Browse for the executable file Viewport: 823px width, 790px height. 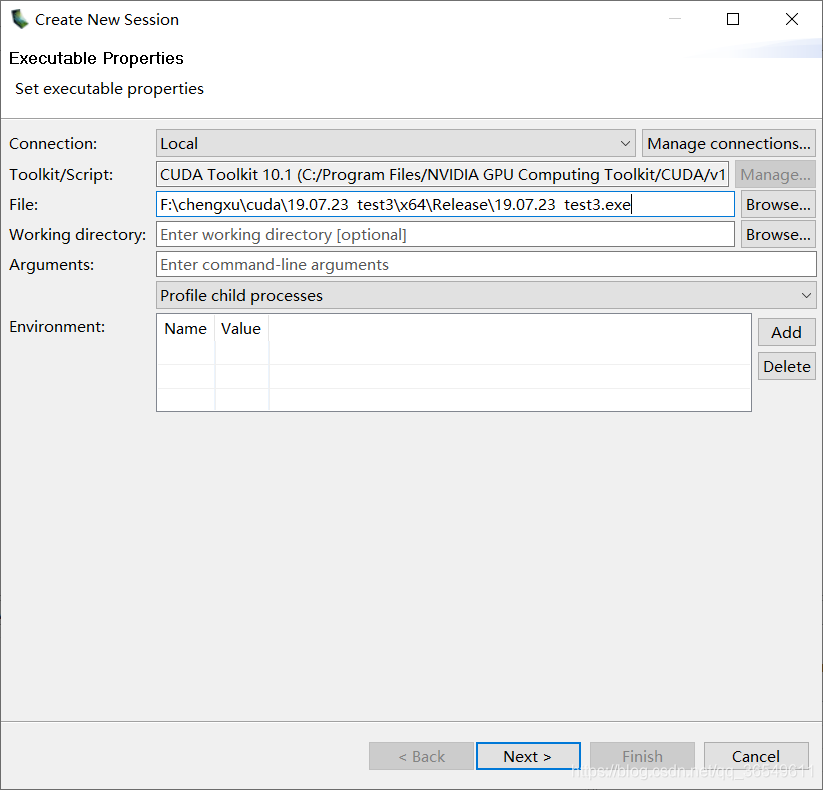point(778,204)
